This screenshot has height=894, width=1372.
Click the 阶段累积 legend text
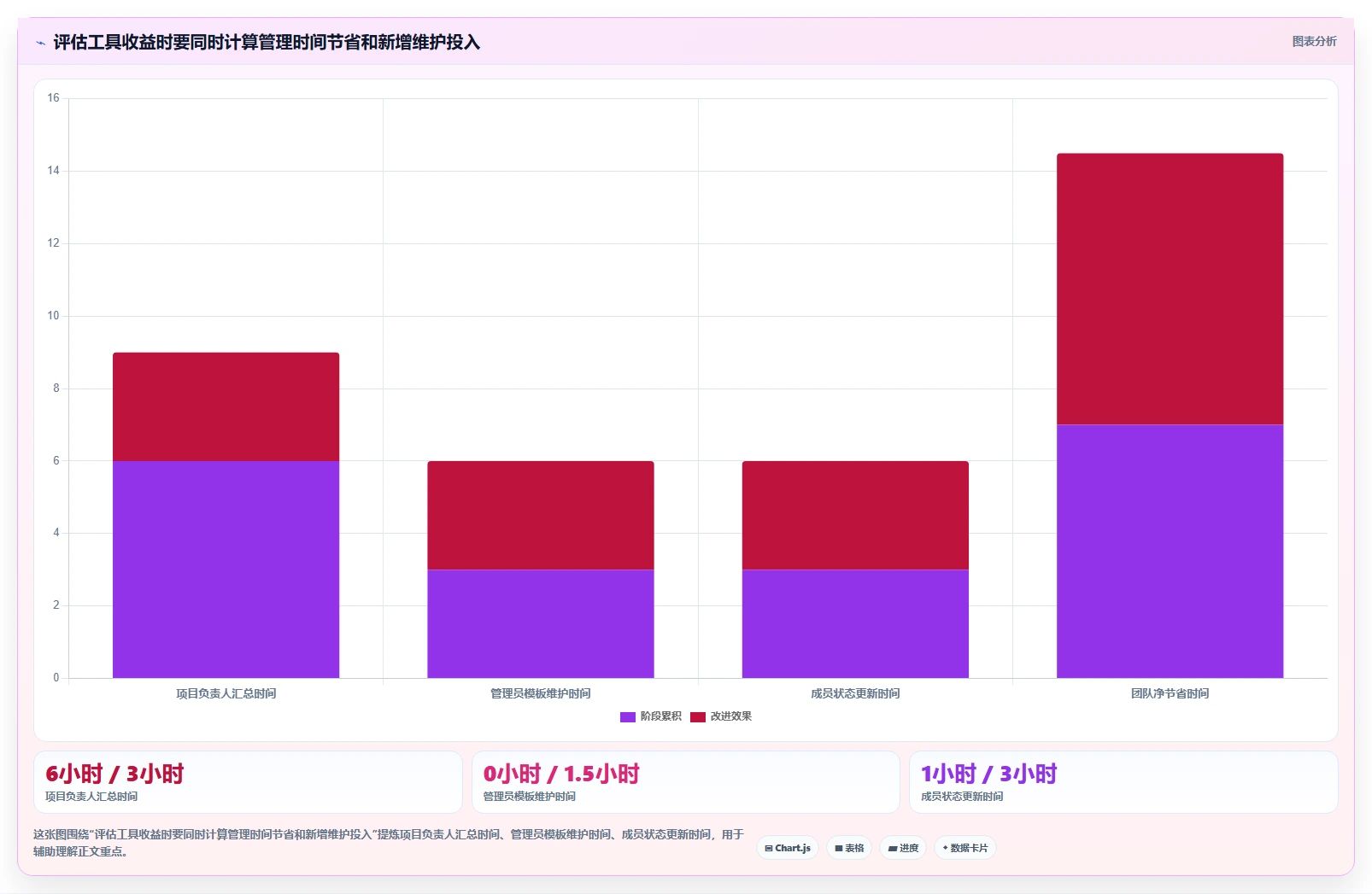661,716
